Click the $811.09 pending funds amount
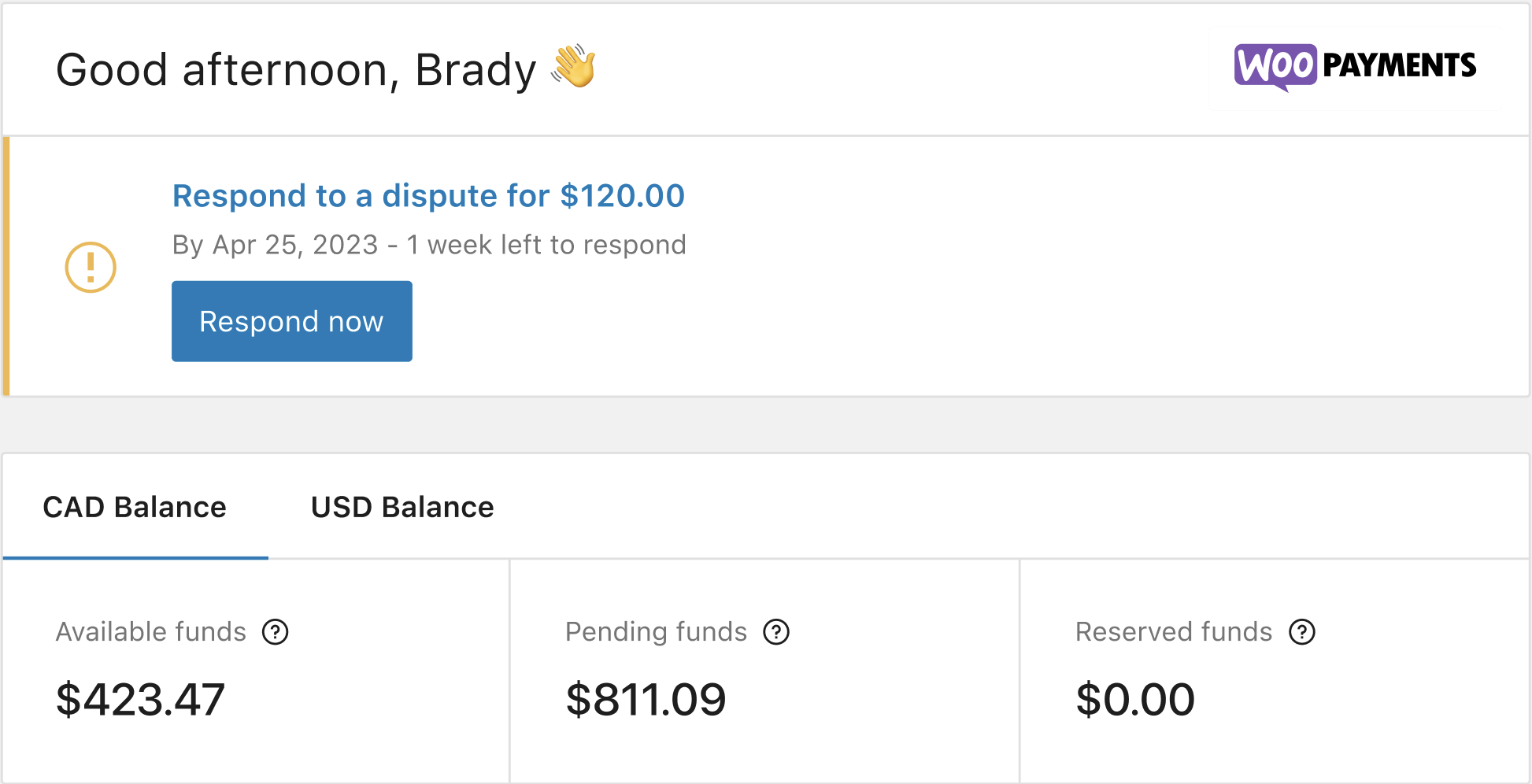 coord(646,699)
